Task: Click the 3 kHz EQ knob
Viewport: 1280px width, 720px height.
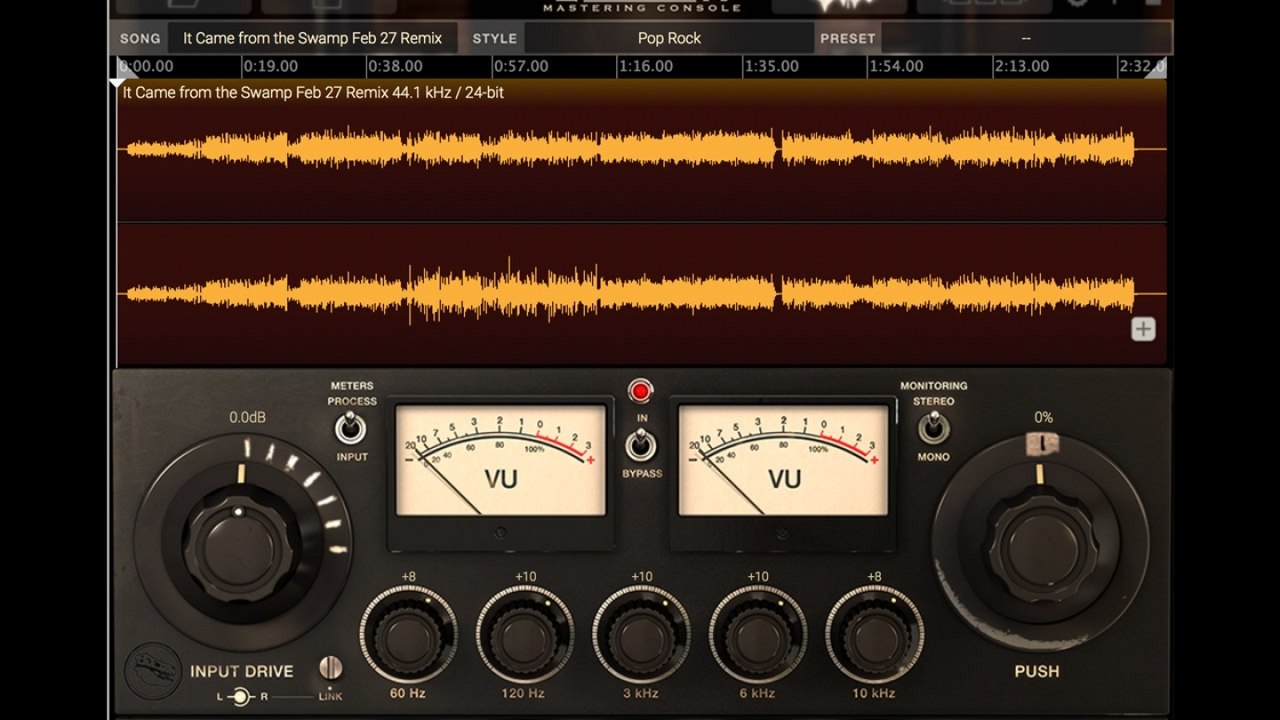Action: (641, 634)
